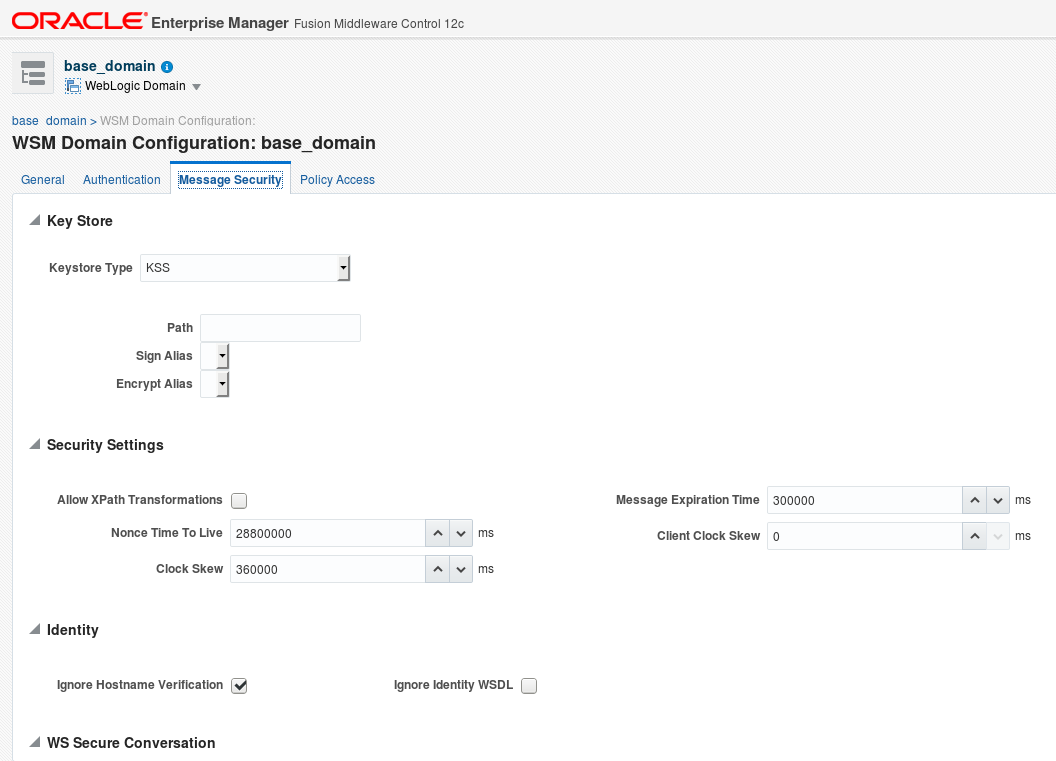
Task: Click the base_domain breadcrumb link
Action: pos(49,121)
